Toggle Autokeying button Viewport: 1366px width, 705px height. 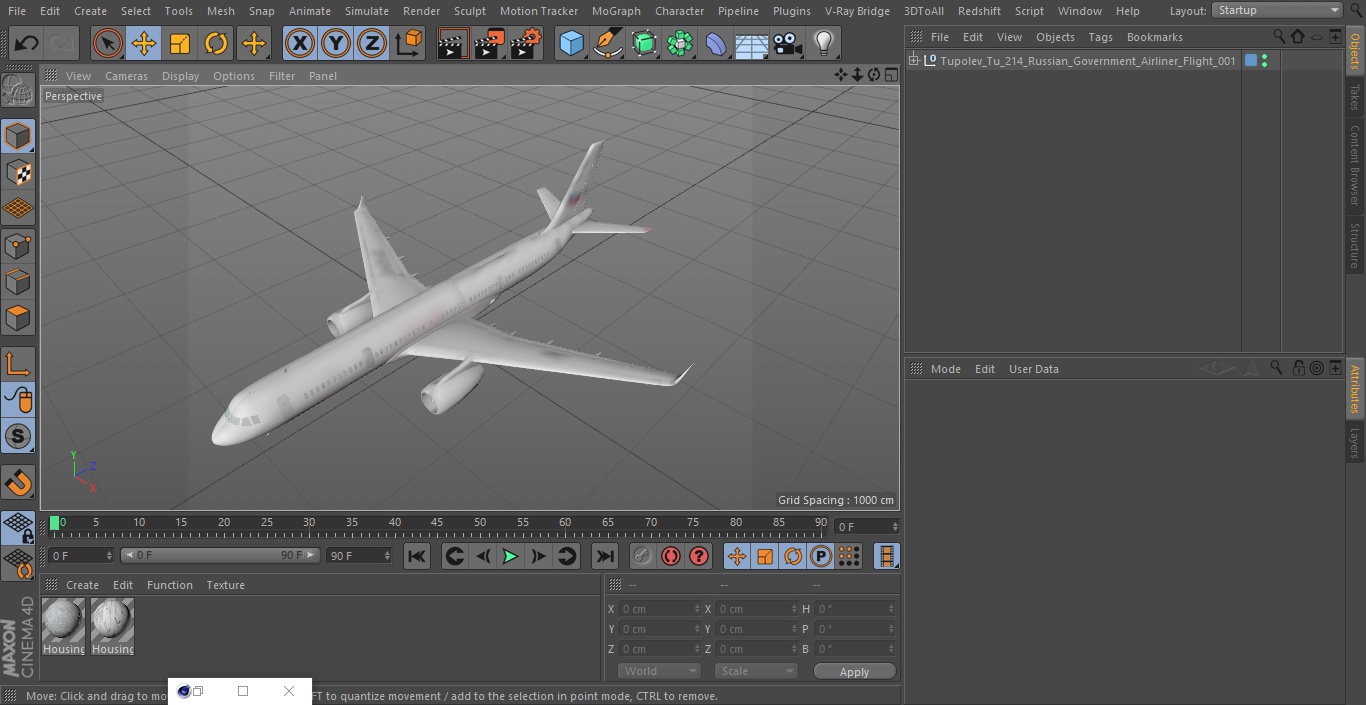671,556
